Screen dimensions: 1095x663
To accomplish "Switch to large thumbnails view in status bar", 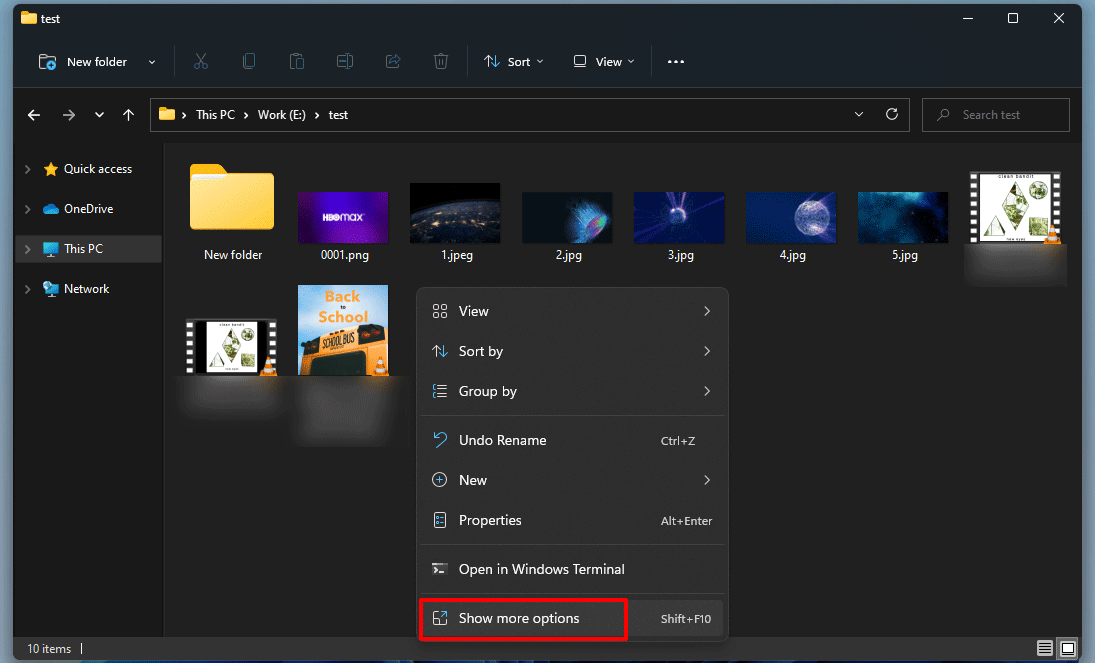I will tap(1065, 648).
